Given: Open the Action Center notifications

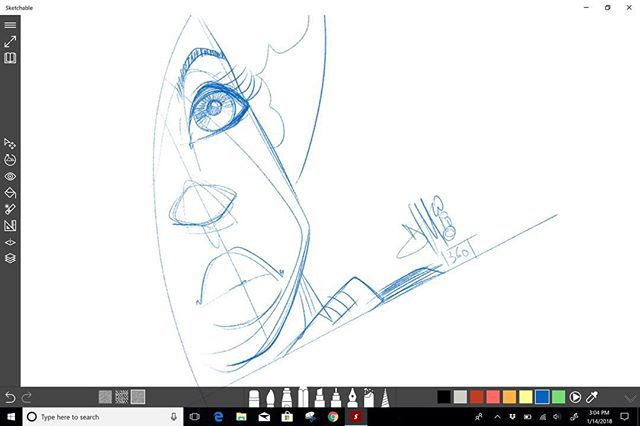Looking at the screenshot, I should click(624, 417).
